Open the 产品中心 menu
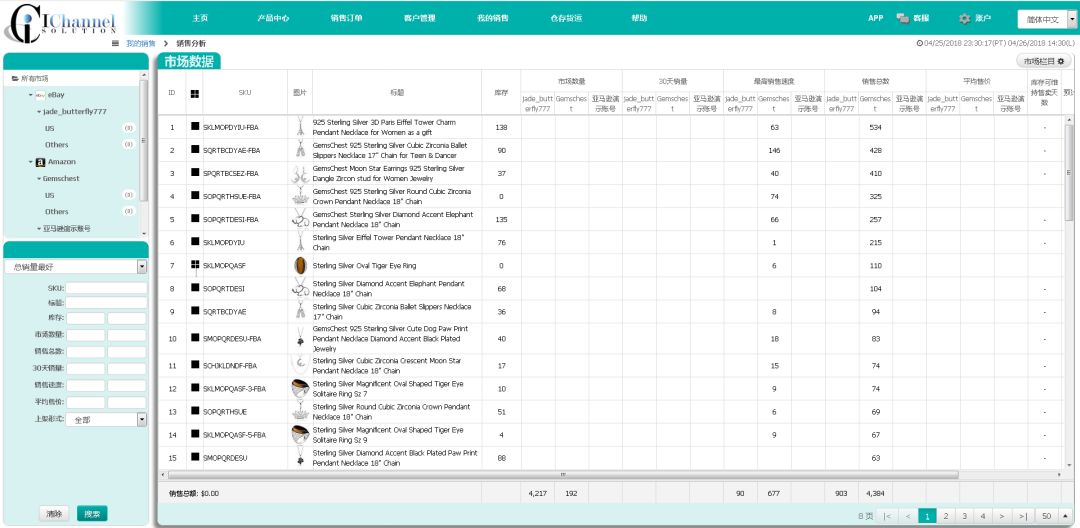 pos(273,19)
